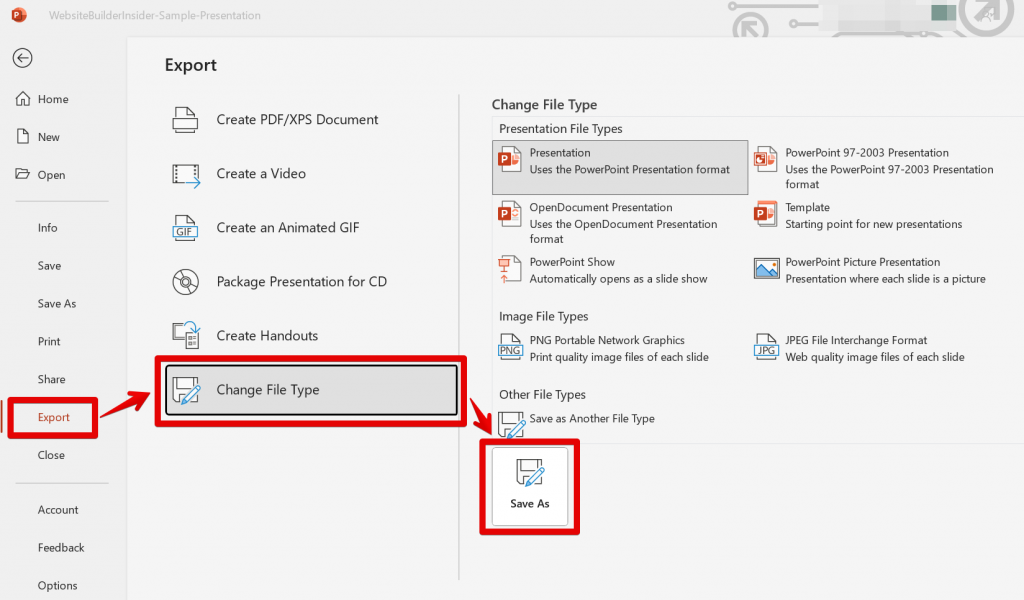Click the back arrow to exit Export

point(22,58)
